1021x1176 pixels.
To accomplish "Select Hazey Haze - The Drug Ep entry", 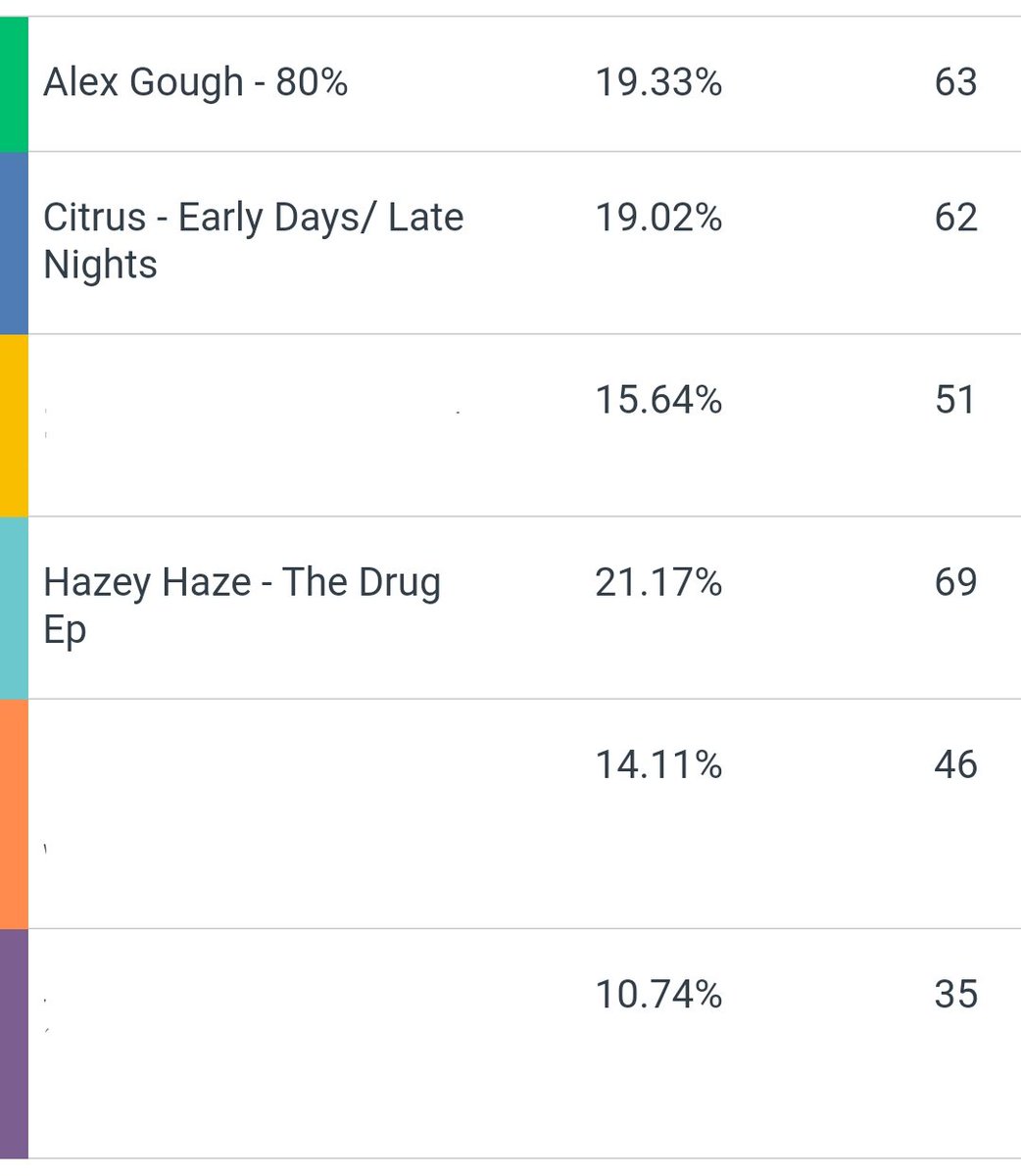I will tap(242, 606).
